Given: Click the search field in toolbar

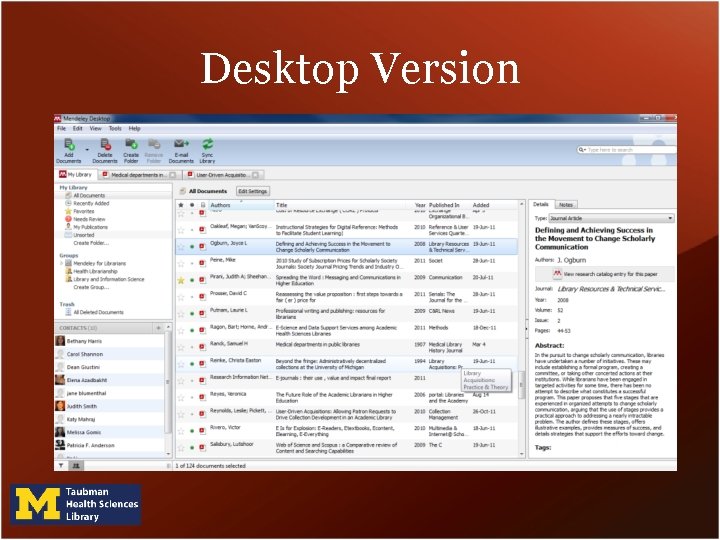Looking at the screenshot, I should (627, 150).
